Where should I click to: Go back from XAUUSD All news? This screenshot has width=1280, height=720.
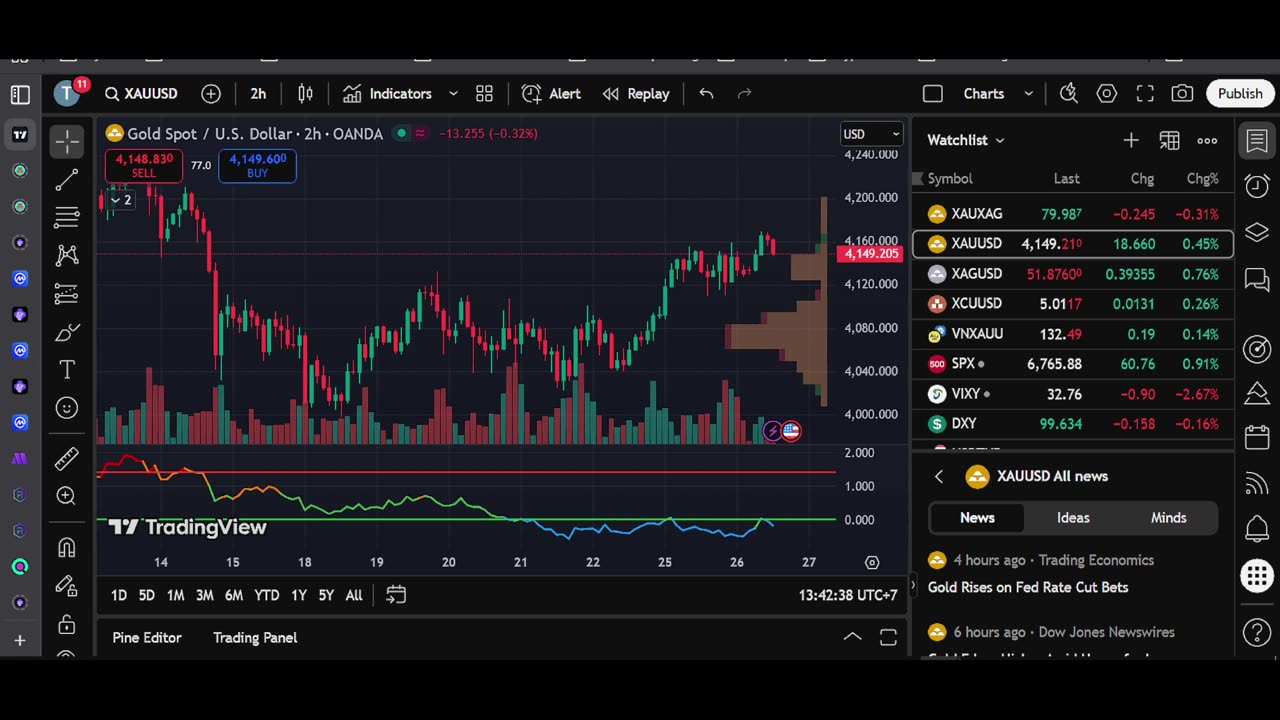click(x=939, y=477)
